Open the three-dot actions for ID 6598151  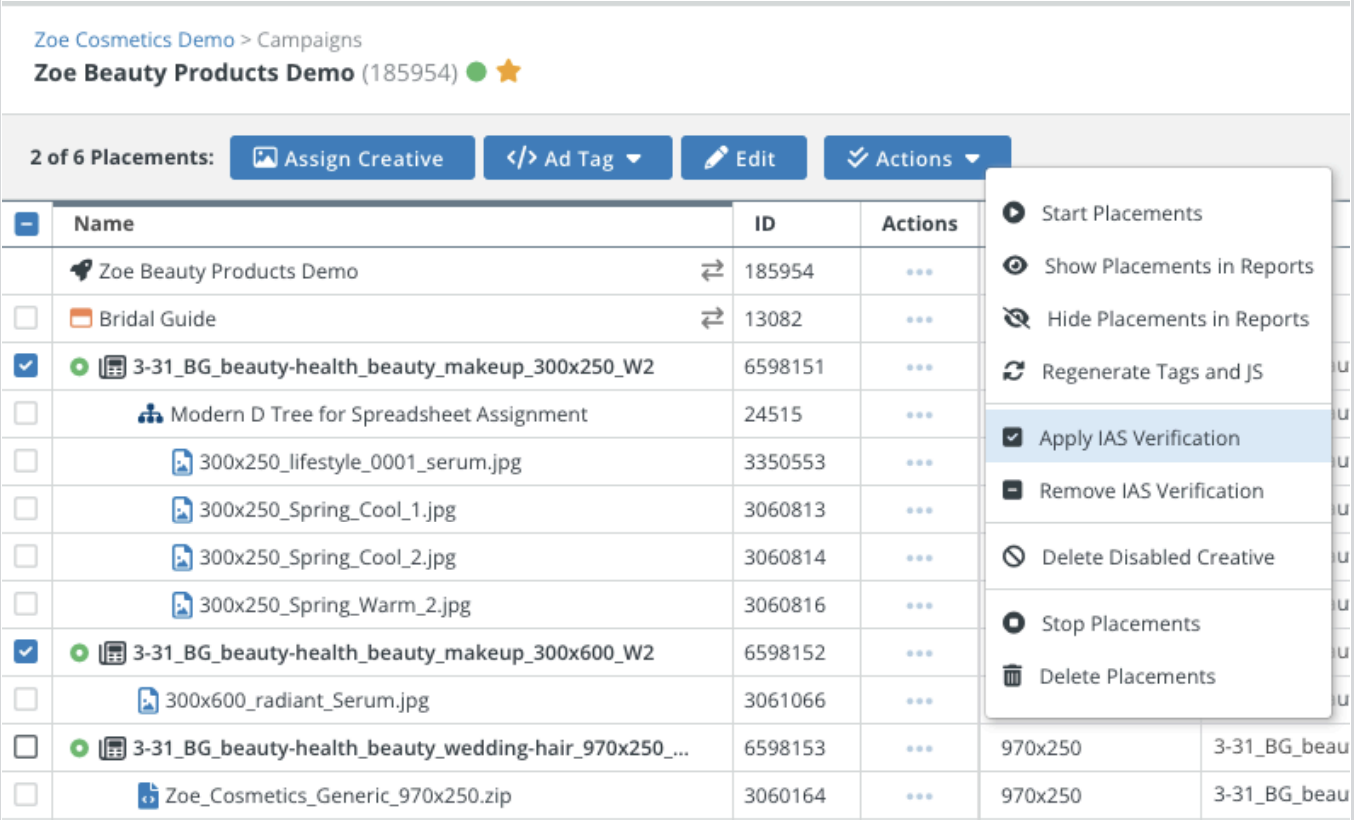(x=919, y=368)
